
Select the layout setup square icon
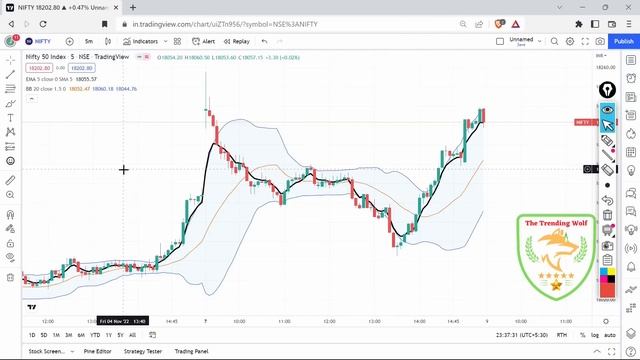click(500, 41)
